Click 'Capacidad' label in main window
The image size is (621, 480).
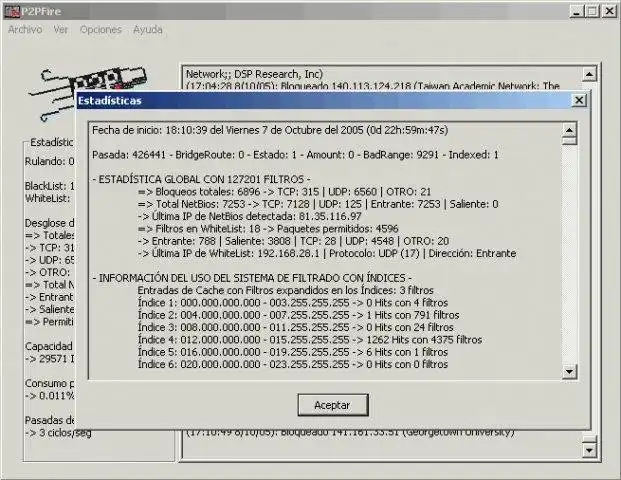(x=49, y=346)
